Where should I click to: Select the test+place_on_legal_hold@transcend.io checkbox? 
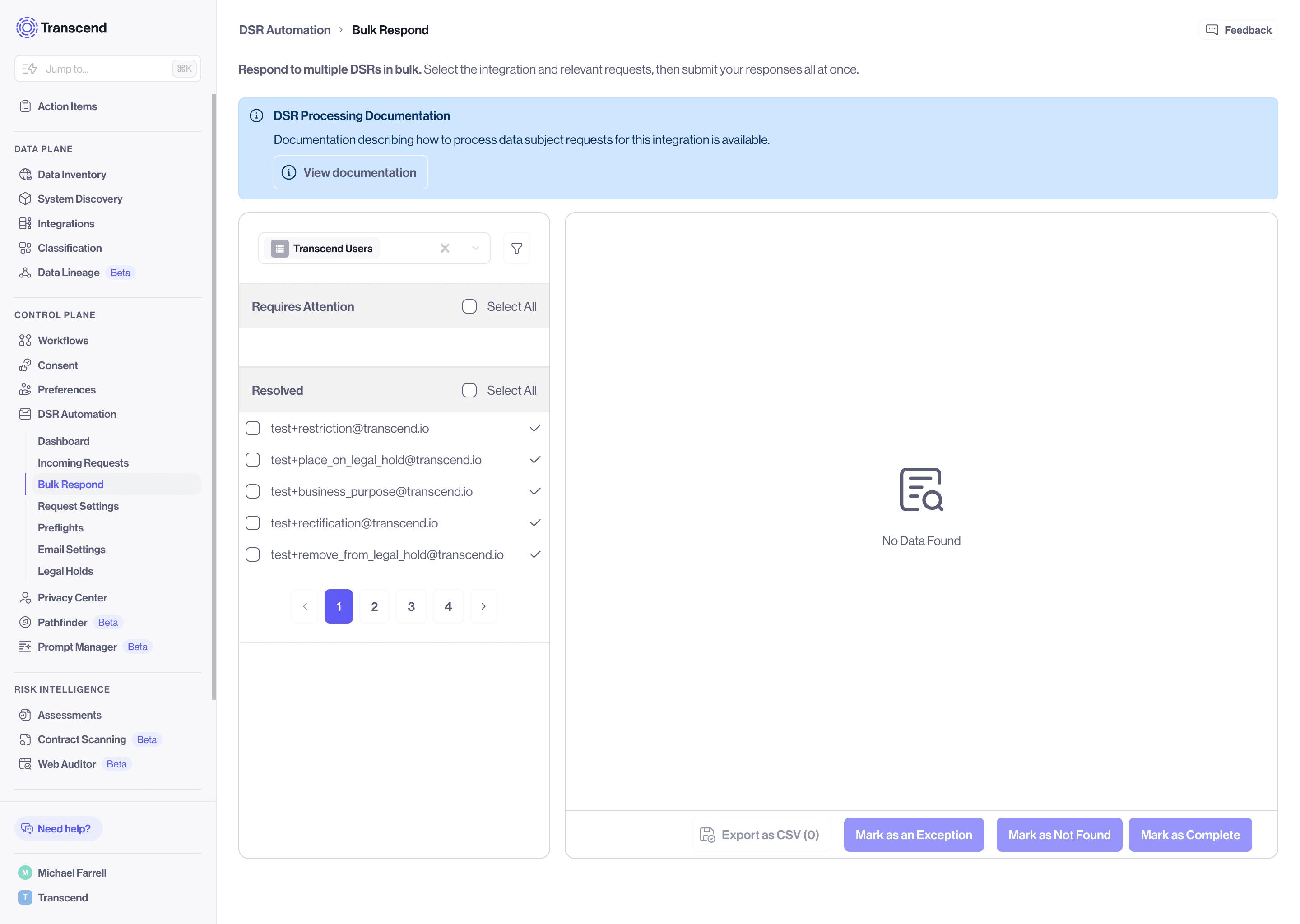click(x=253, y=460)
